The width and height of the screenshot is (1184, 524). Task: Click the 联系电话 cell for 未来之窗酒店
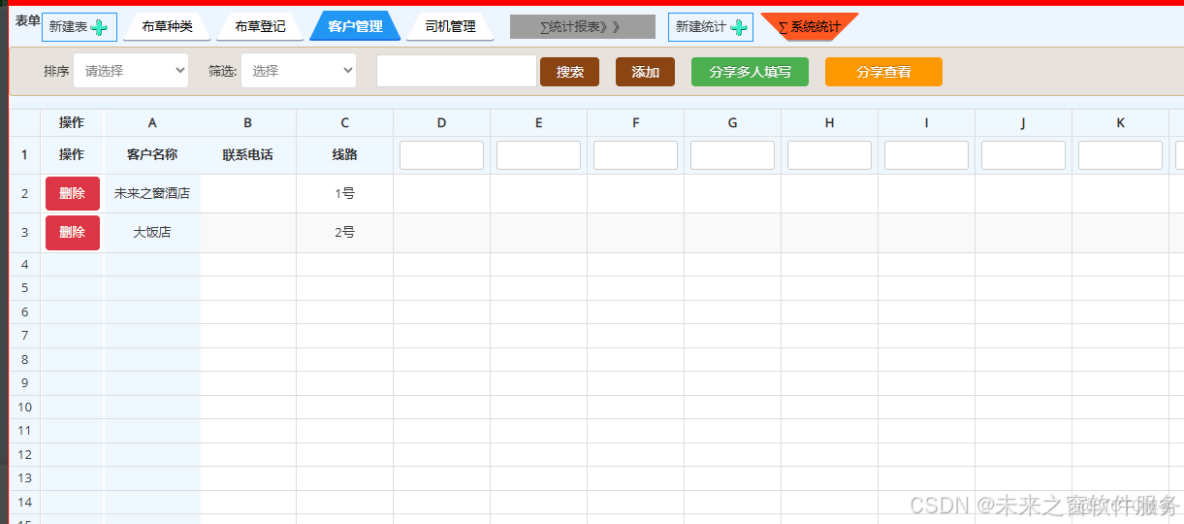coord(248,193)
